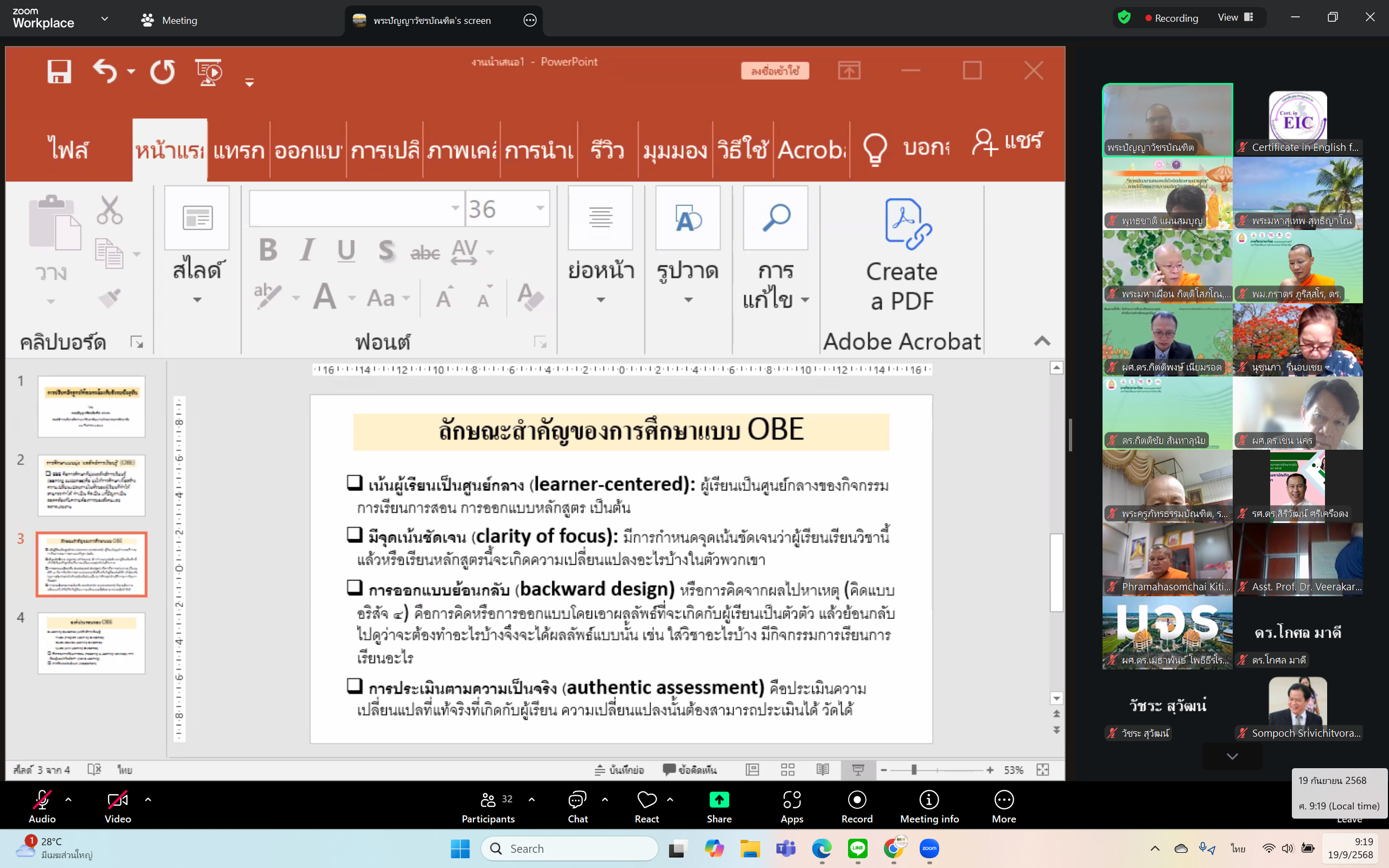This screenshot has width=1389, height=868.
Task: Click the Save icon in PowerPoint toolbar
Action: (59, 72)
